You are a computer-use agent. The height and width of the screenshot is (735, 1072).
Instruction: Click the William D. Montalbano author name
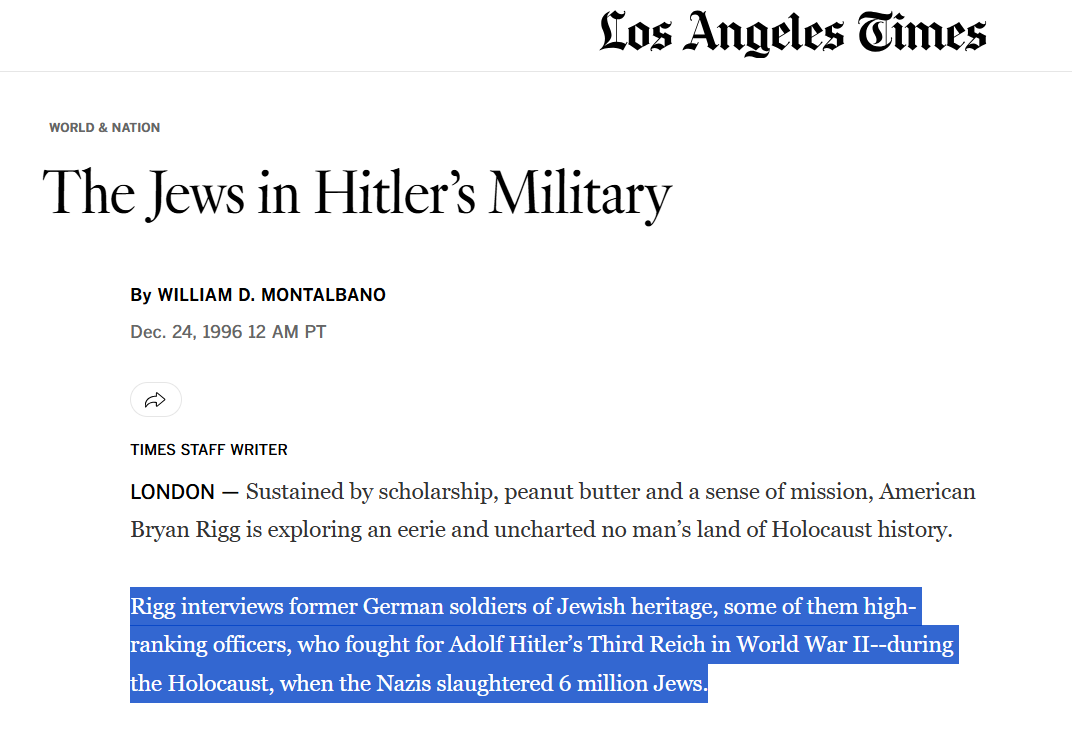coord(271,295)
